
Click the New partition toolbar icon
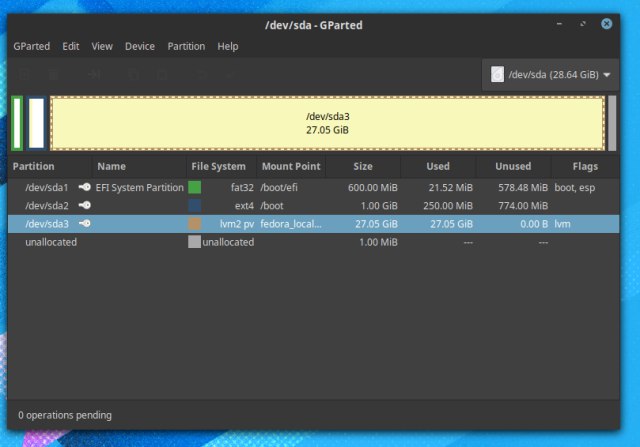coord(24,75)
